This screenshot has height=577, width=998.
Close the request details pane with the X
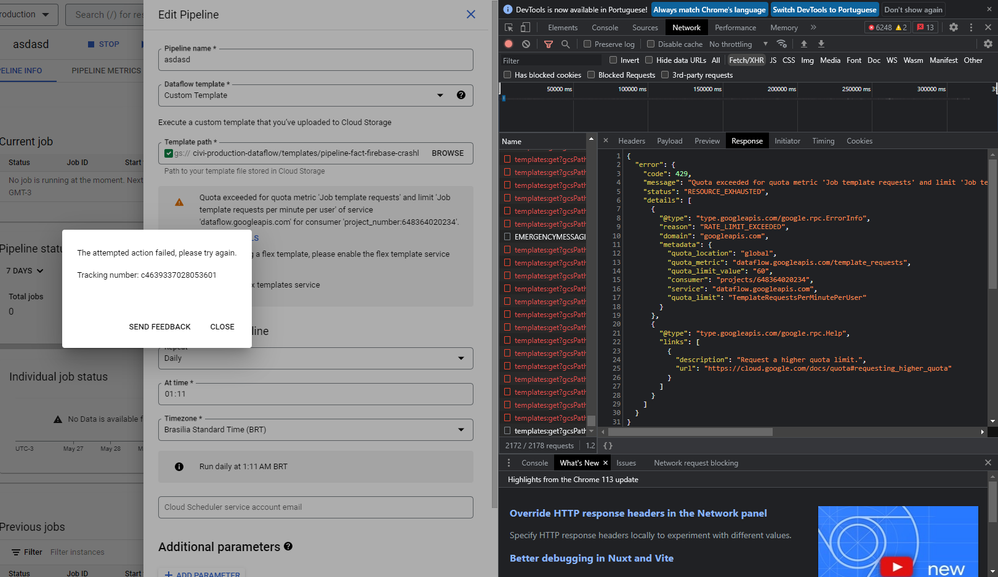(605, 141)
